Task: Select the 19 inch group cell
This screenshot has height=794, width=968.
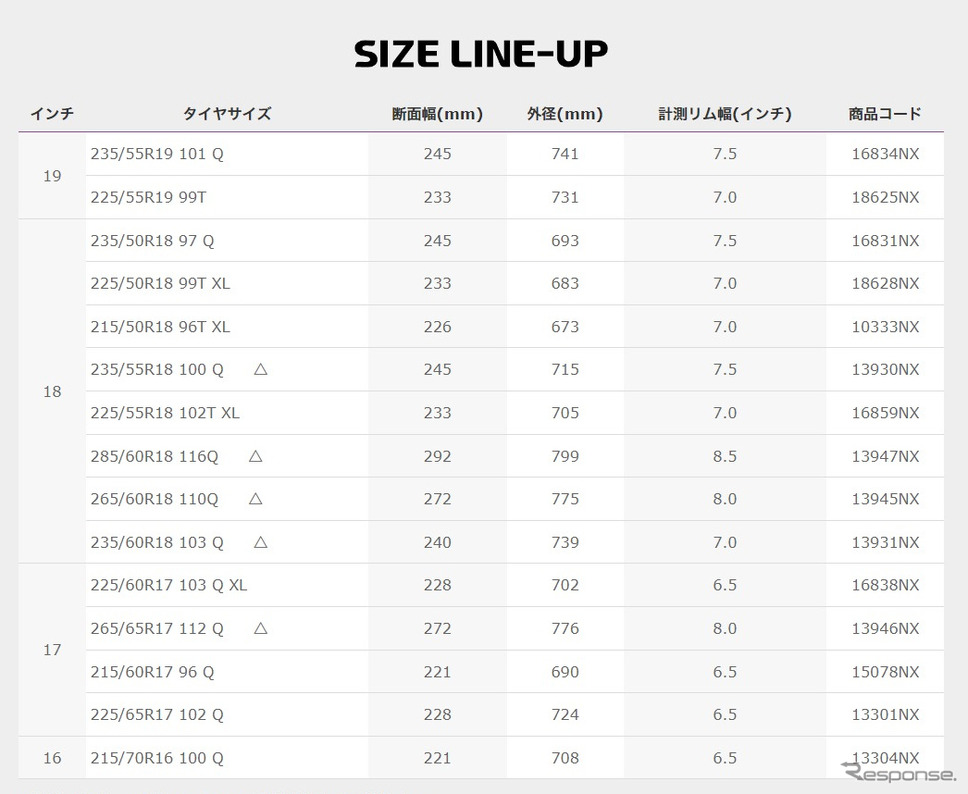Action: click(52, 176)
